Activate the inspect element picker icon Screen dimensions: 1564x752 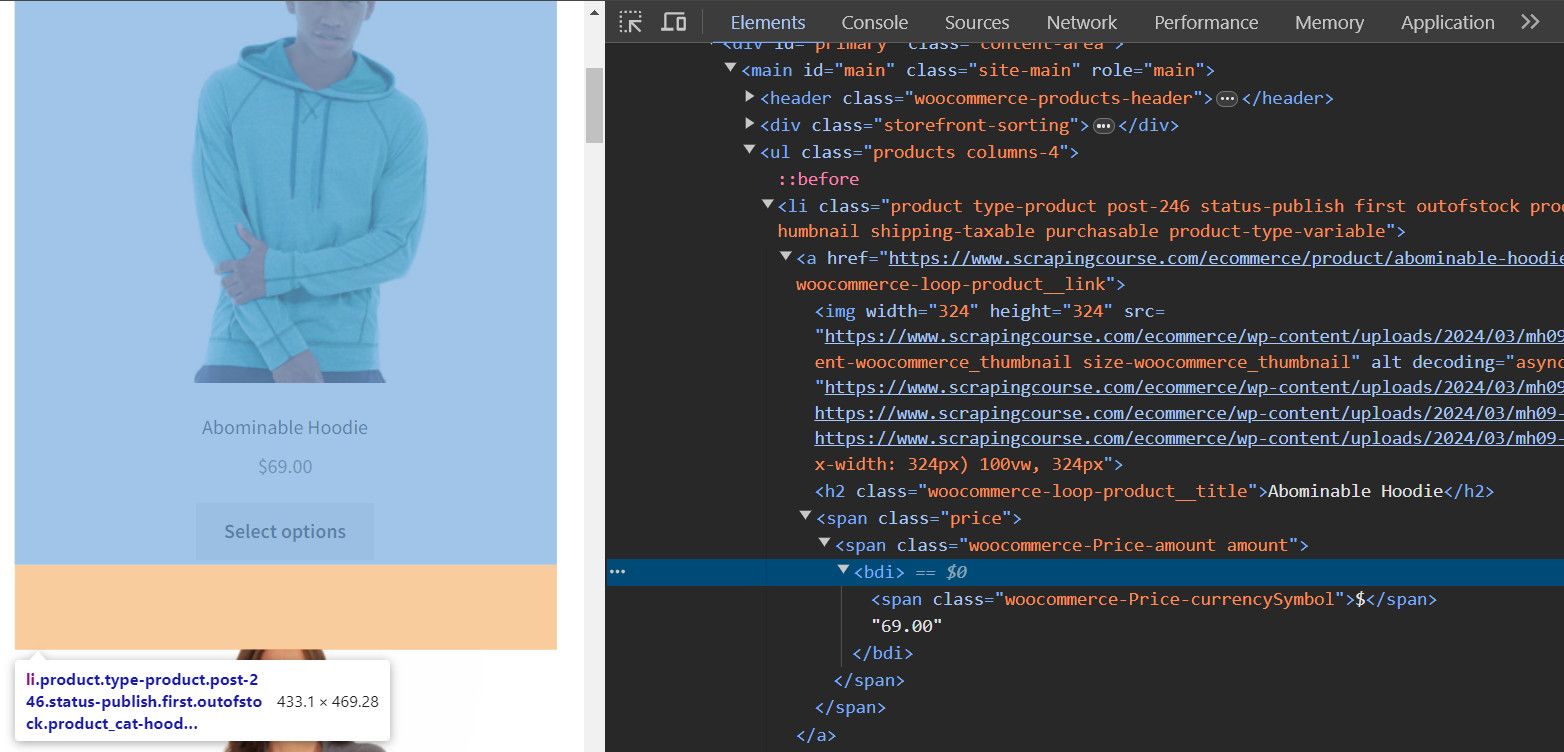(631, 22)
